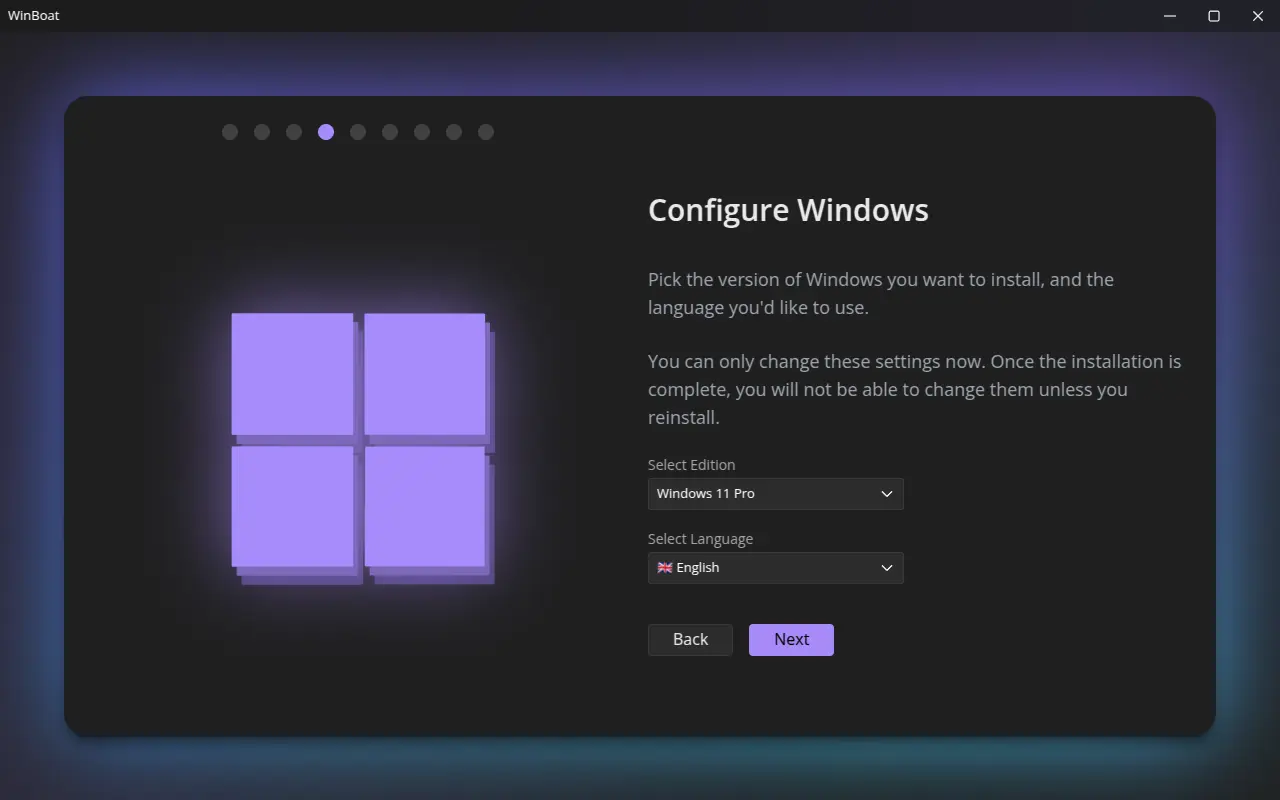Click the Next button
Viewport: 1280px width, 800px height.
791,639
